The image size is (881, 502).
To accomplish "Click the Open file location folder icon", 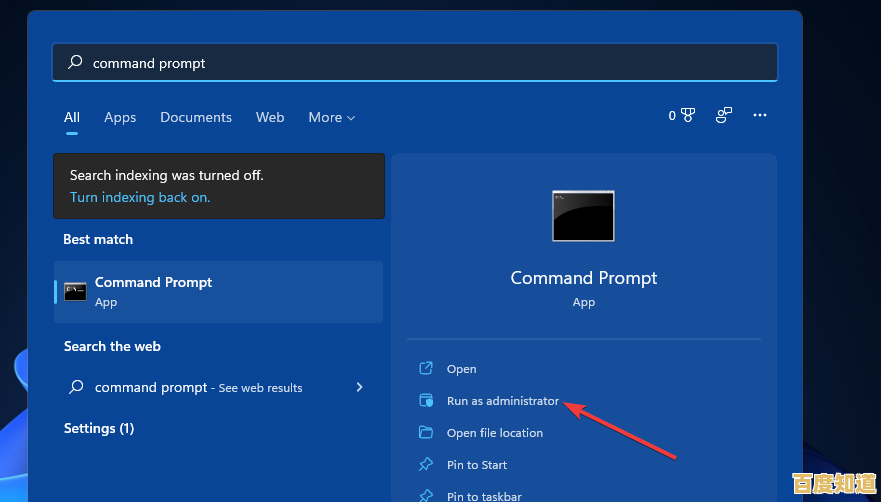I will [426, 433].
